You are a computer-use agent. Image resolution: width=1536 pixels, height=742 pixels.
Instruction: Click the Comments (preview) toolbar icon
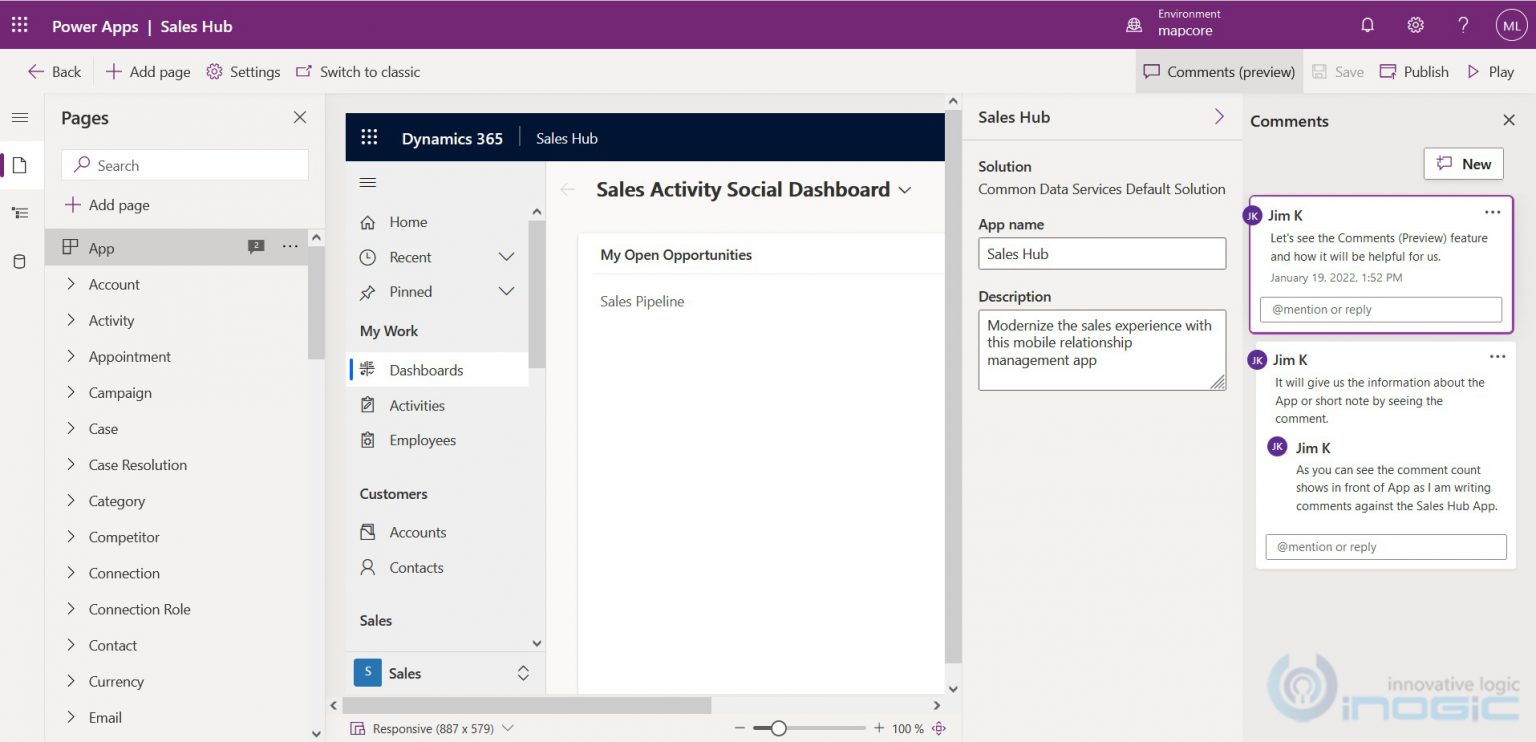pos(1219,71)
